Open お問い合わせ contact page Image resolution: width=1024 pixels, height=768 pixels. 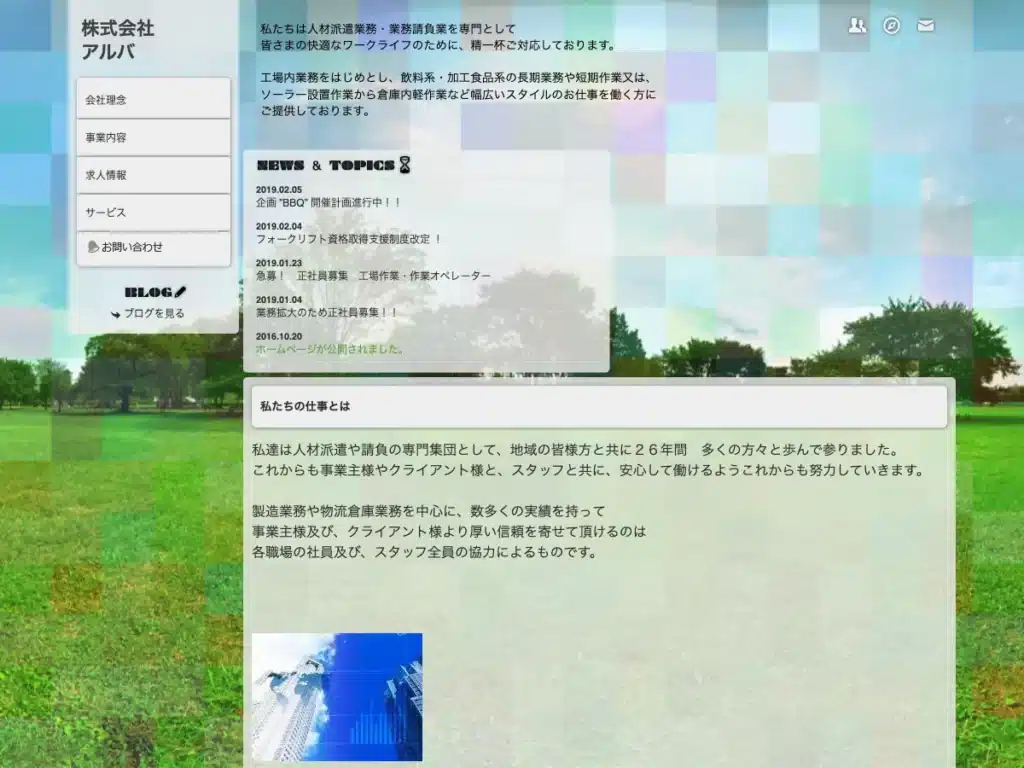[153, 248]
